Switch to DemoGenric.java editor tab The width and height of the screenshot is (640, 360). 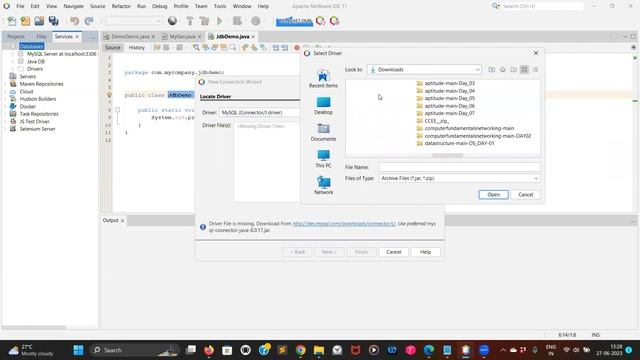pyautogui.click(x=130, y=37)
